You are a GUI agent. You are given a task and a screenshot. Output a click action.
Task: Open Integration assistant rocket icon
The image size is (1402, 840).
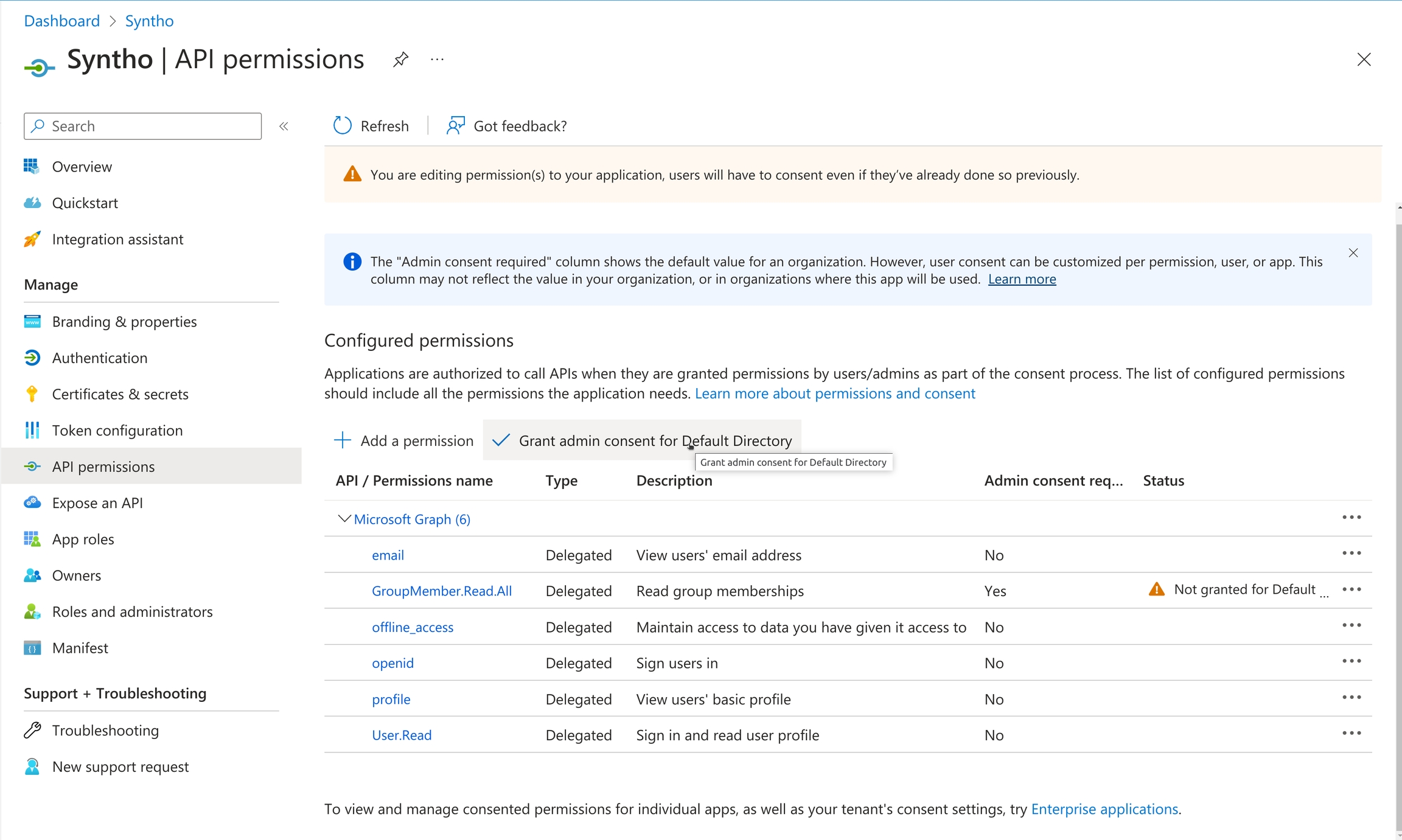coord(32,240)
